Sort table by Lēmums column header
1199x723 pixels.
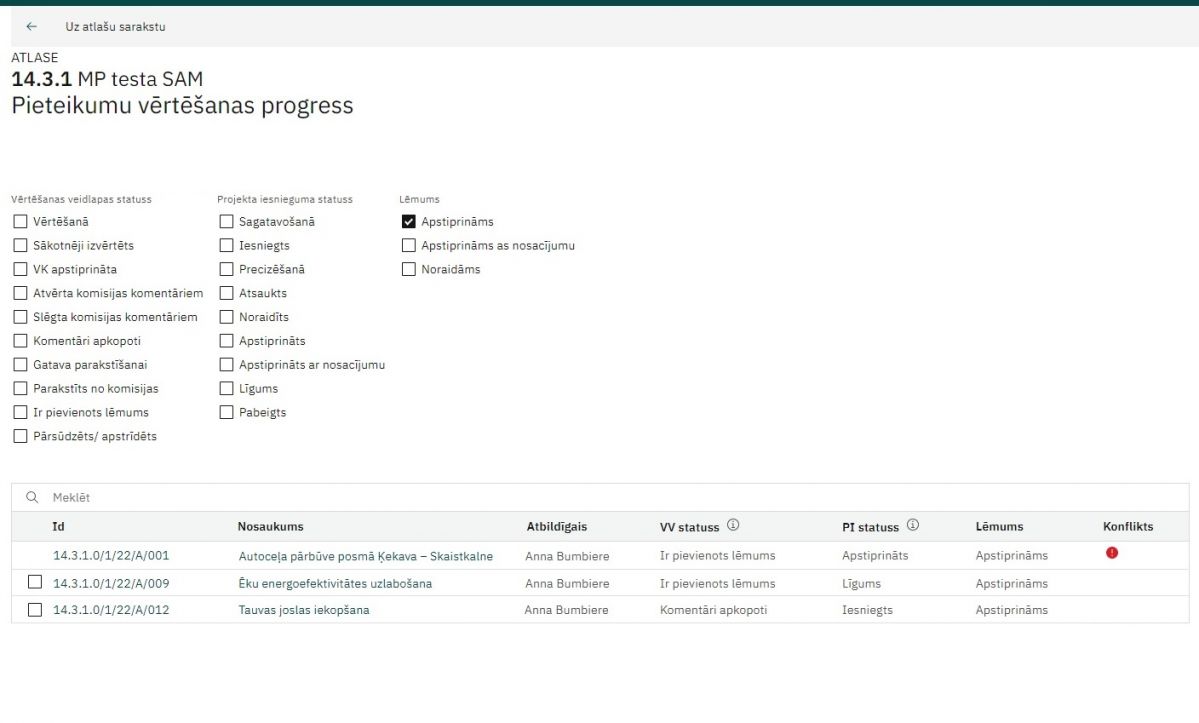click(x=999, y=527)
